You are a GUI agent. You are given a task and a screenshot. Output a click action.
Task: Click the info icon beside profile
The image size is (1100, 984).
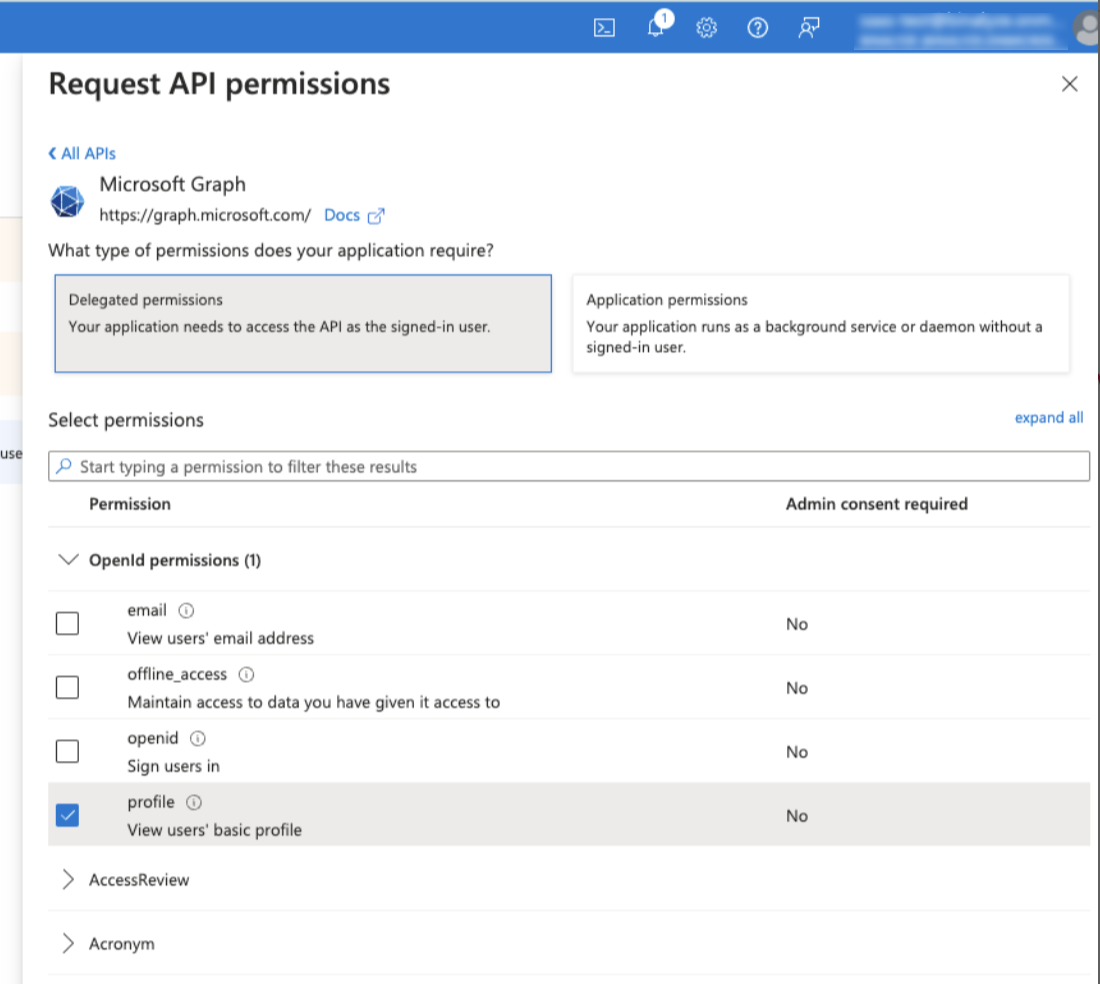[194, 803]
